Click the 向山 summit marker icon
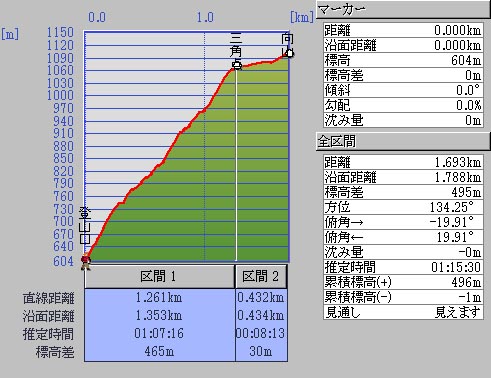The height and width of the screenshot is (378, 491). [x=289, y=53]
